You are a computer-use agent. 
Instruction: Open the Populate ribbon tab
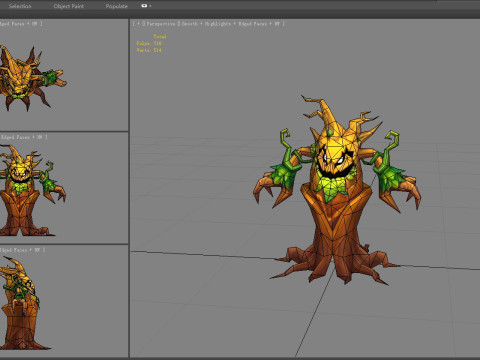[116, 6]
